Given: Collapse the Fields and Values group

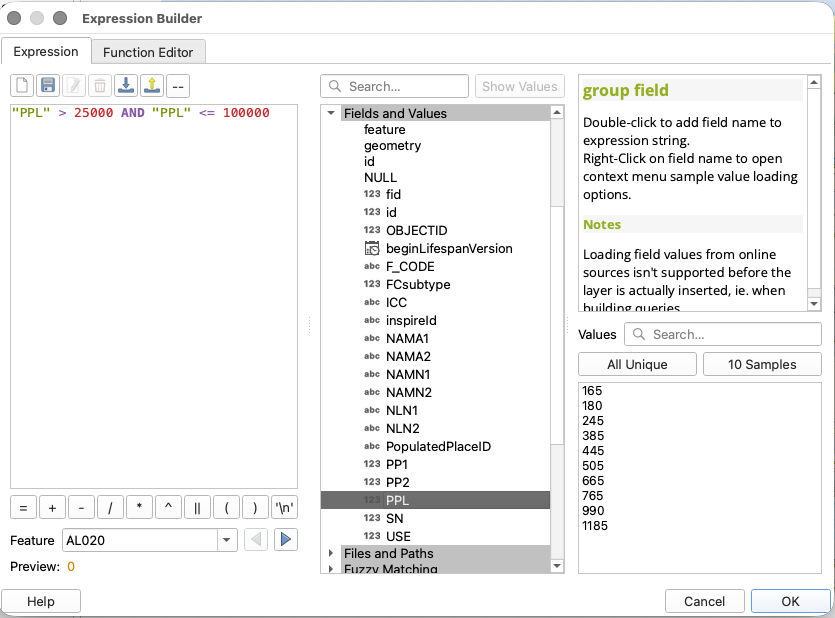Looking at the screenshot, I should point(331,113).
